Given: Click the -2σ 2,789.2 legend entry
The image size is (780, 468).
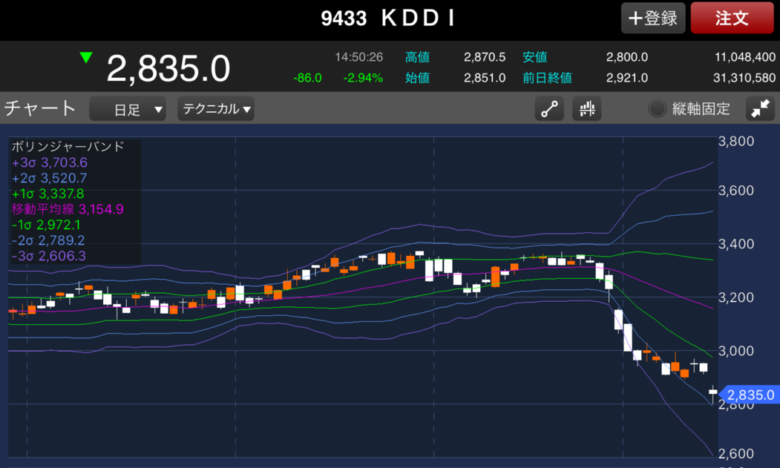Looking at the screenshot, I should [x=48, y=240].
